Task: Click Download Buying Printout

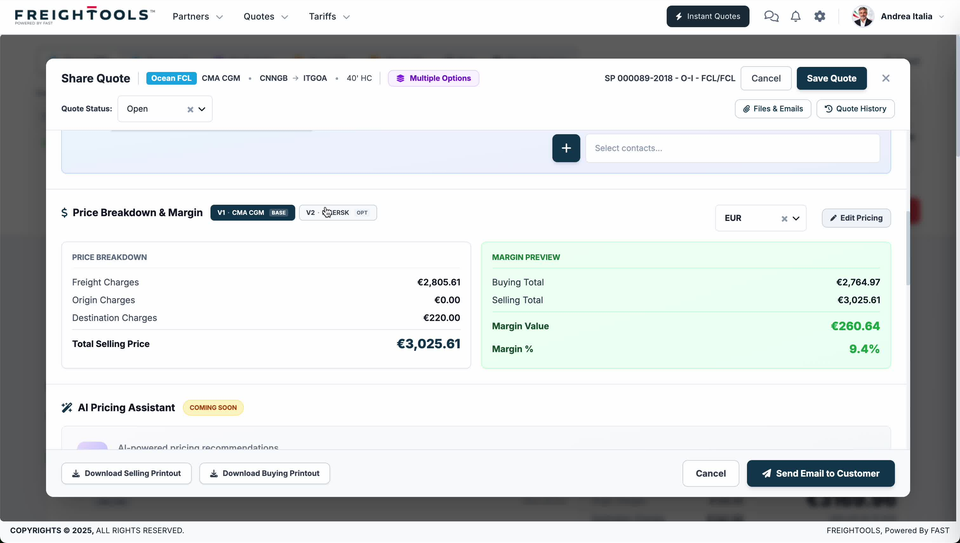Action: click(264, 473)
